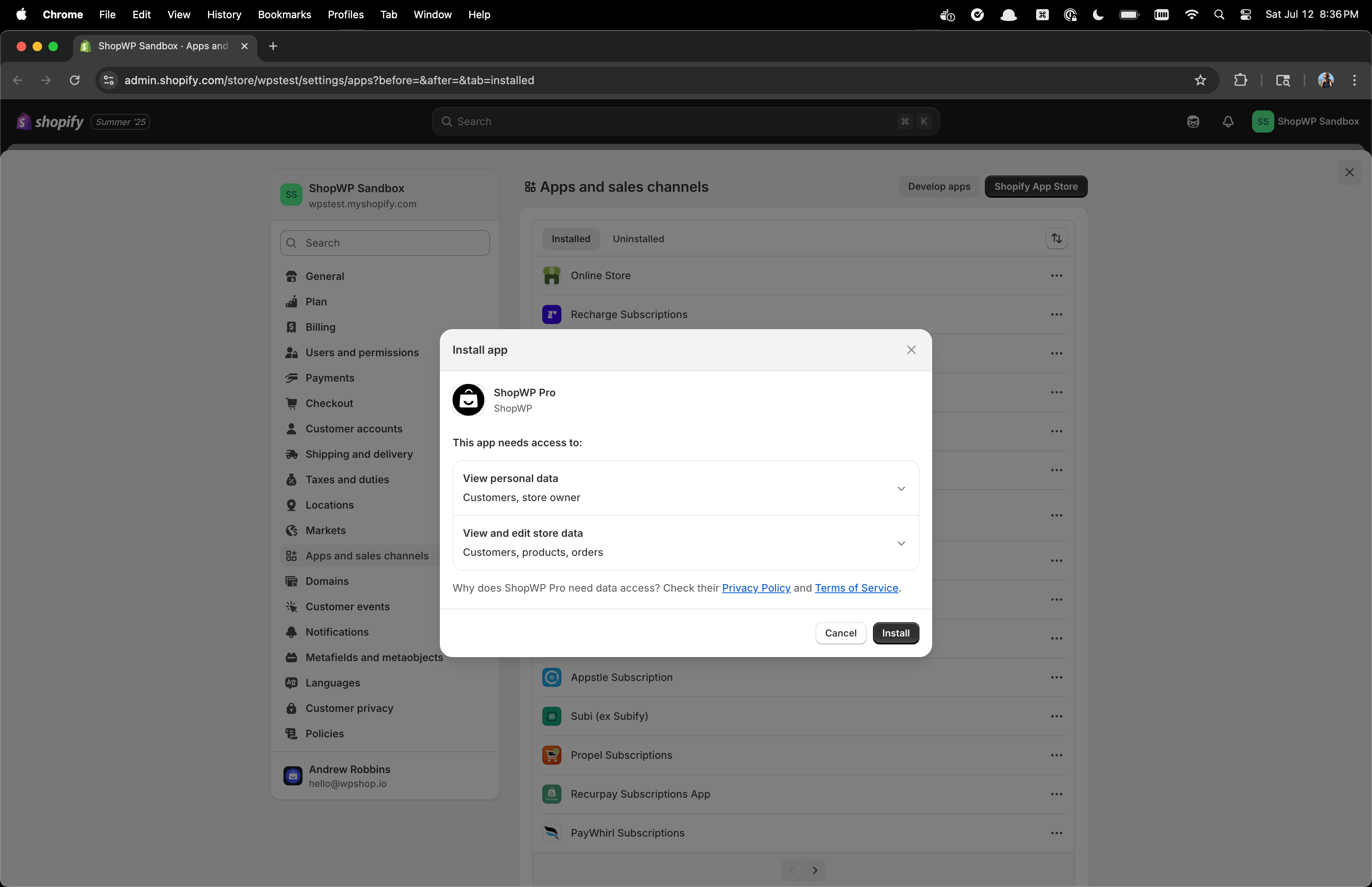Open the Terms of Service link
The width and height of the screenshot is (1372, 887).
[x=856, y=588]
